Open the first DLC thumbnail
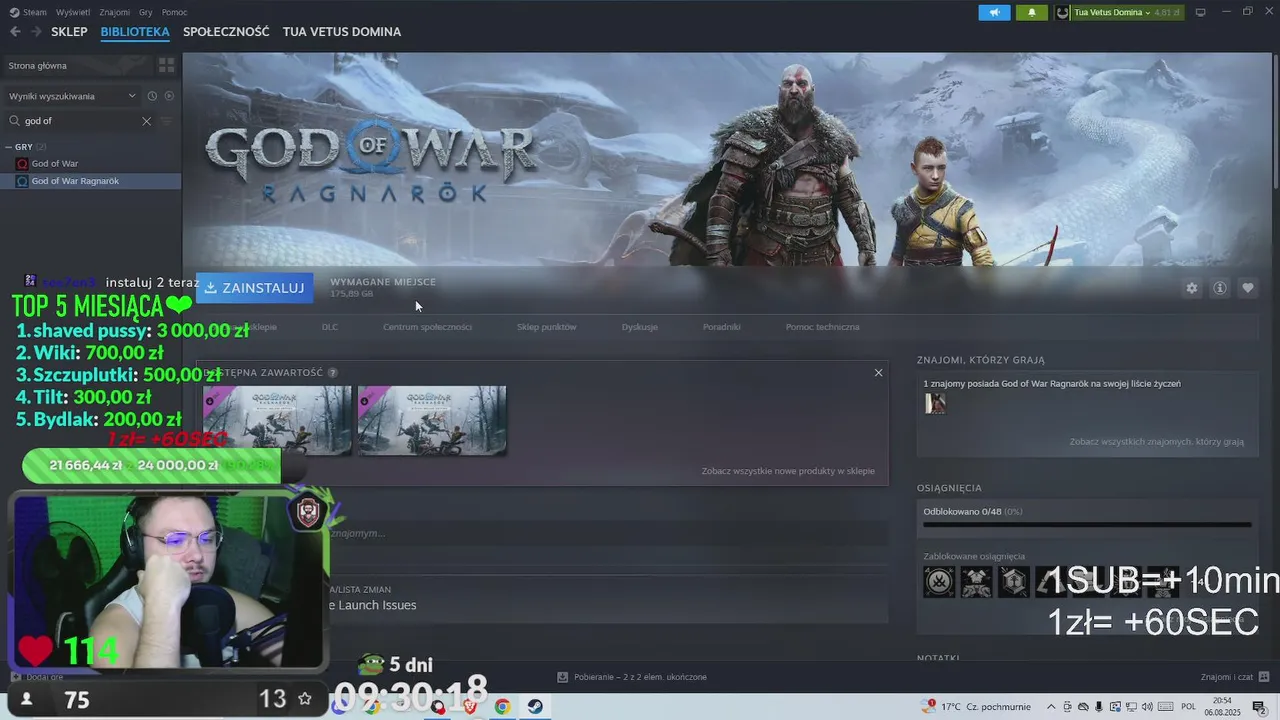This screenshot has width=1280, height=720. coord(278,420)
